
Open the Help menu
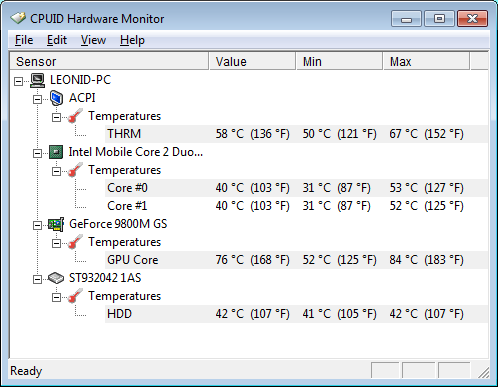[x=132, y=40]
